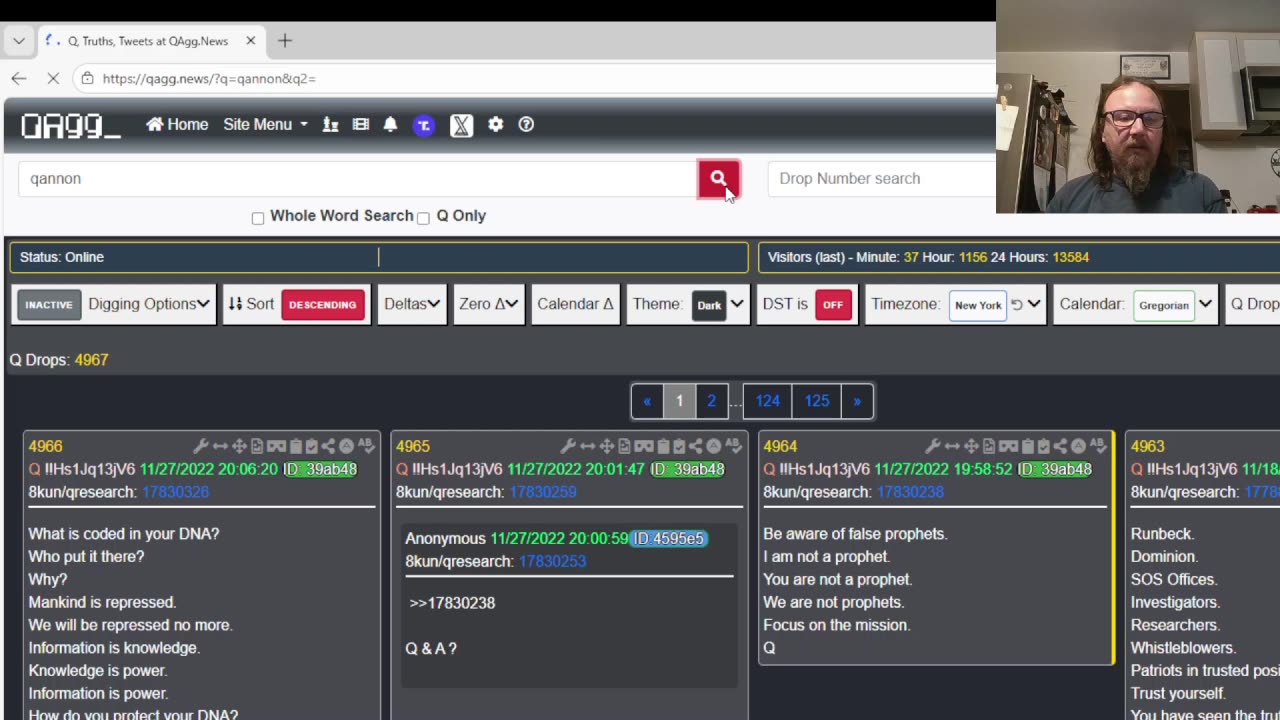Open the help question mark icon
This screenshot has height=720, width=1280.
(x=526, y=125)
